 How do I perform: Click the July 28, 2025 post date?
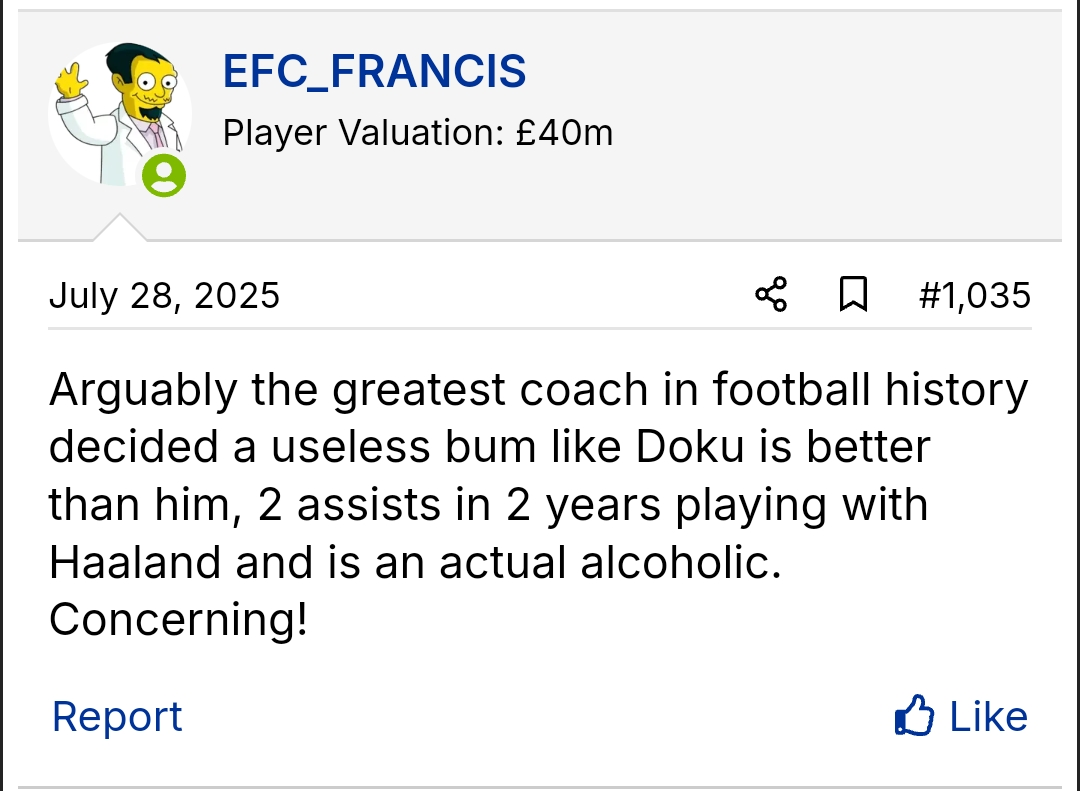(x=164, y=295)
